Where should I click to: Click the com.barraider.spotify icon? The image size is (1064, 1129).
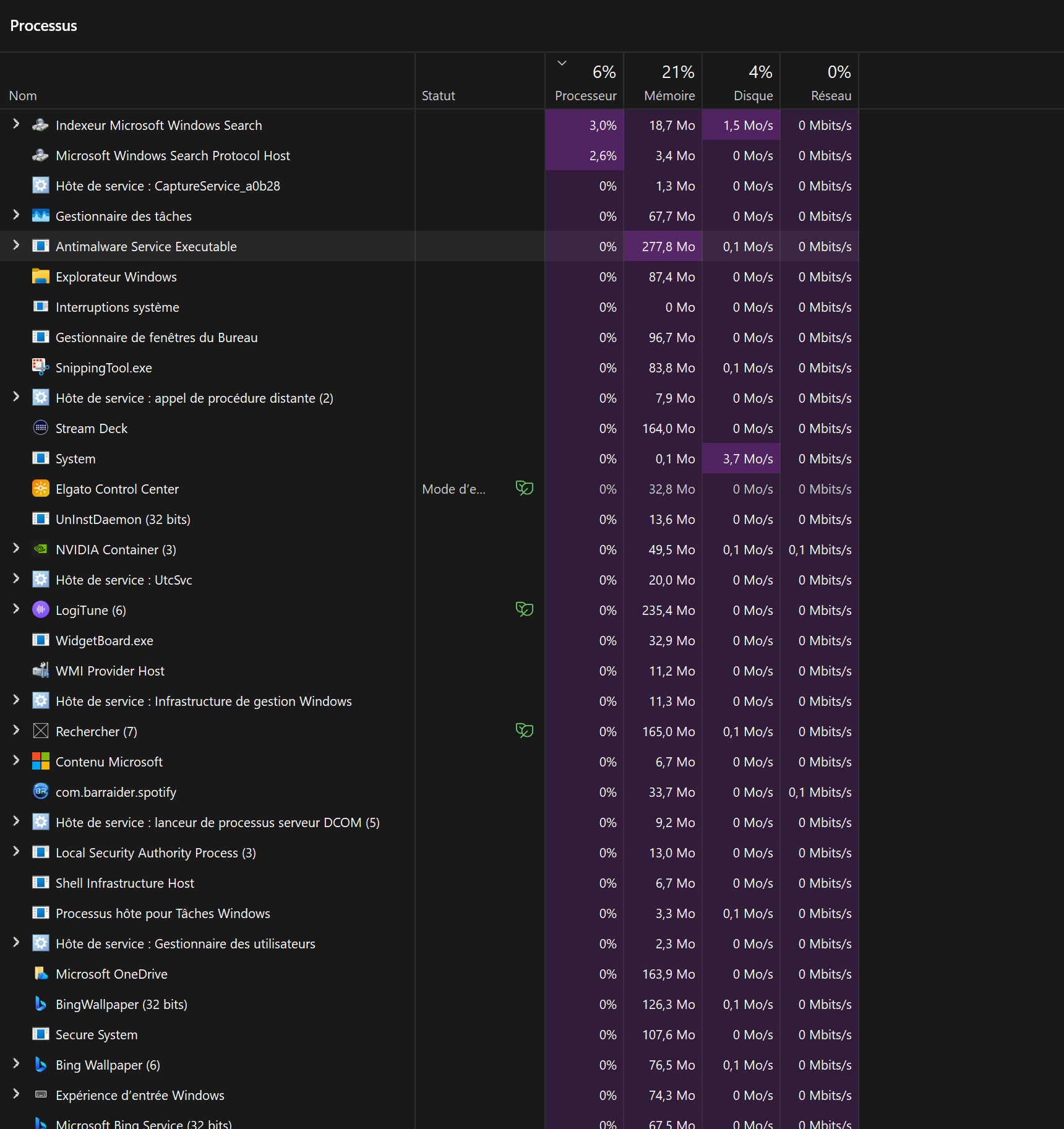coord(41,792)
